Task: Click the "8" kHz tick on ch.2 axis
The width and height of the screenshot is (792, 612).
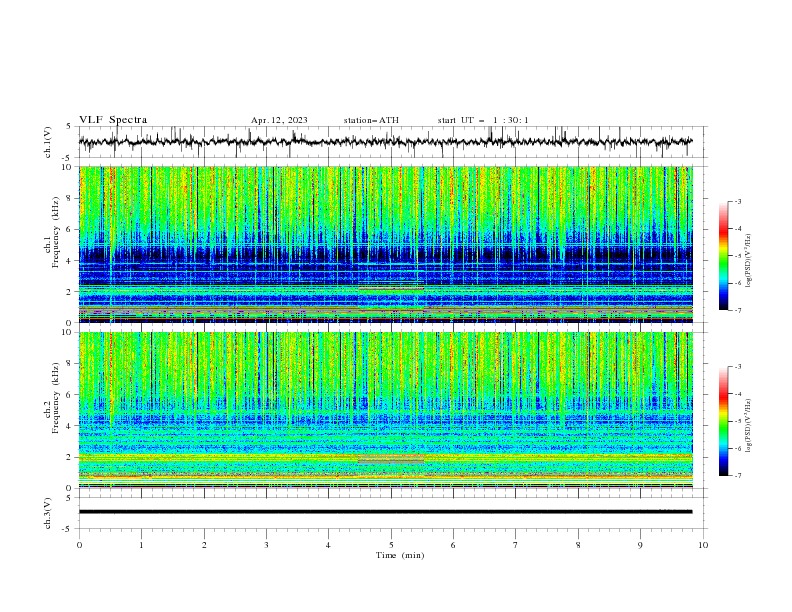Action: [x=70, y=364]
